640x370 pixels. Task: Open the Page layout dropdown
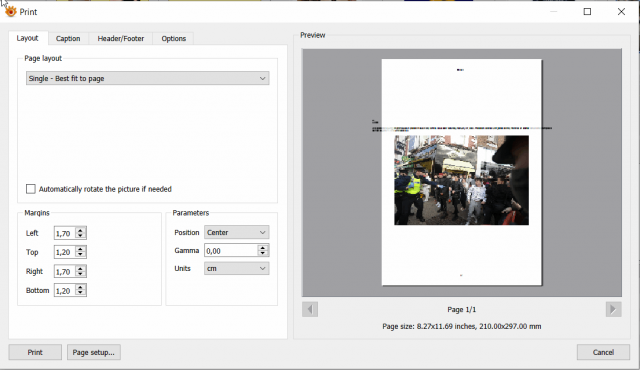[147, 78]
